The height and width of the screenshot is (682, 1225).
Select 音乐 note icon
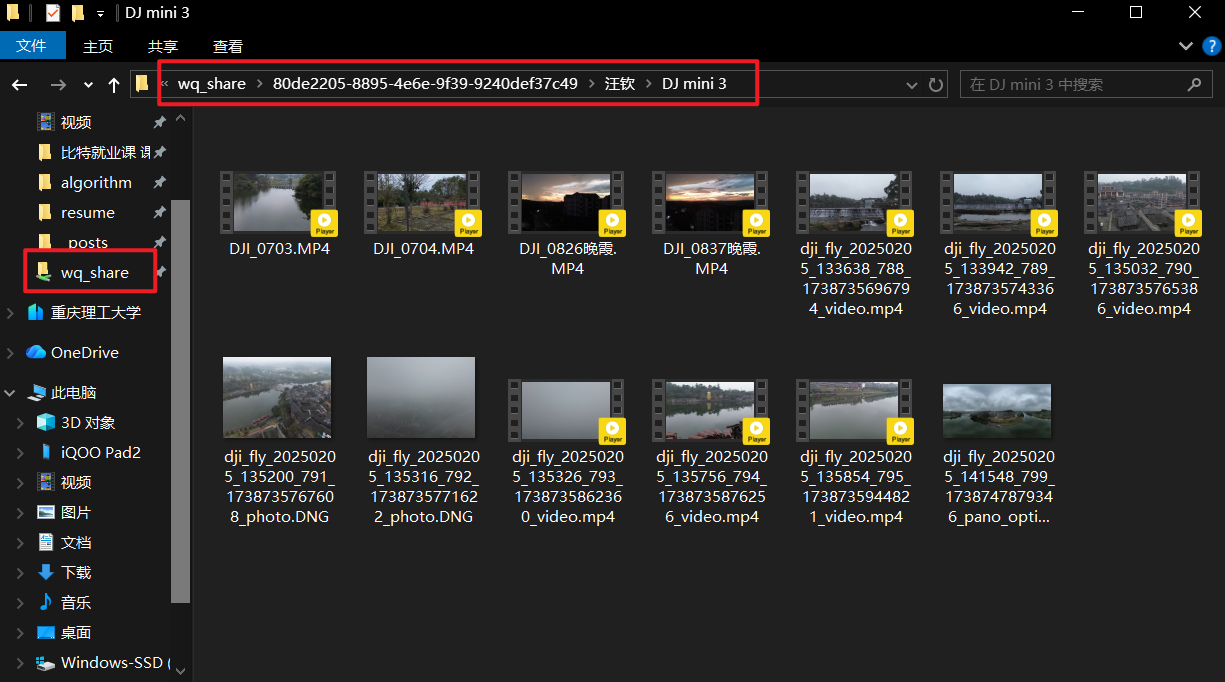(45, 602)
